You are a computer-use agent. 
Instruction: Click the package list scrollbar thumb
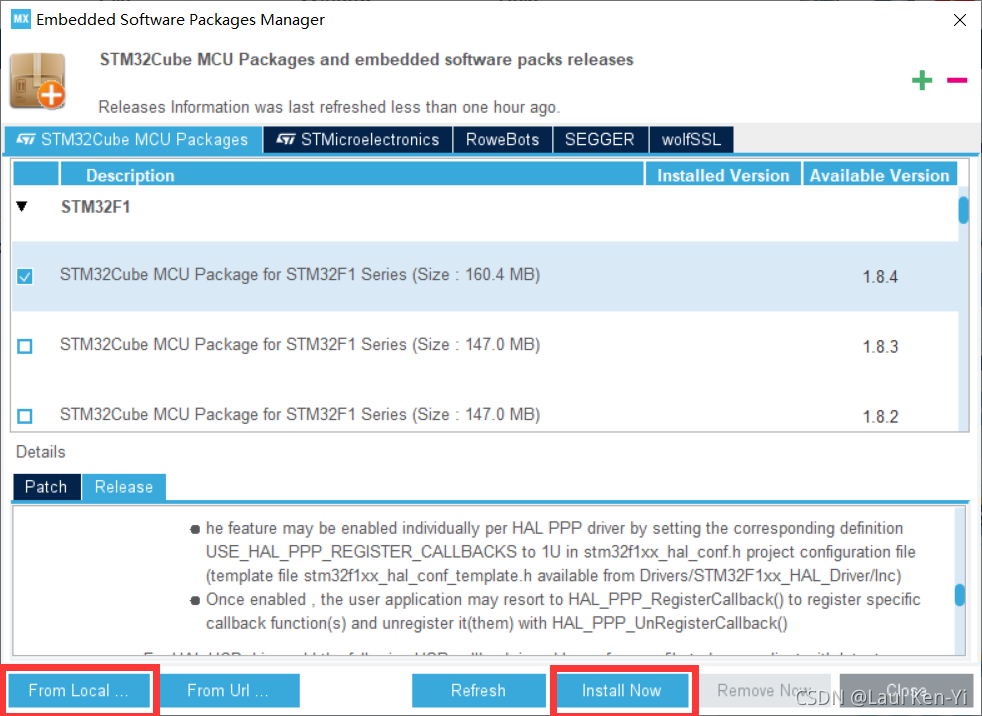(x=963, y=210)
